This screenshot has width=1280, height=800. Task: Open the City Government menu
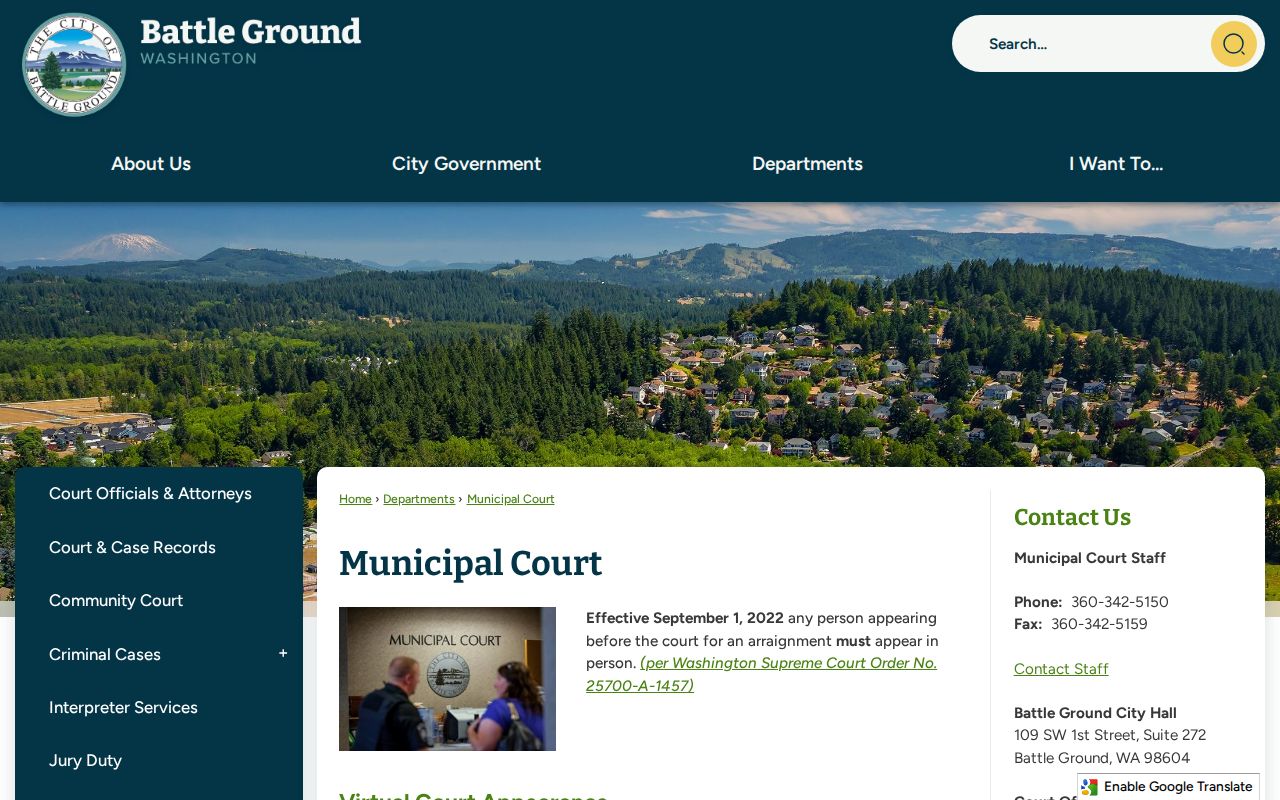[x=466, y=164]
